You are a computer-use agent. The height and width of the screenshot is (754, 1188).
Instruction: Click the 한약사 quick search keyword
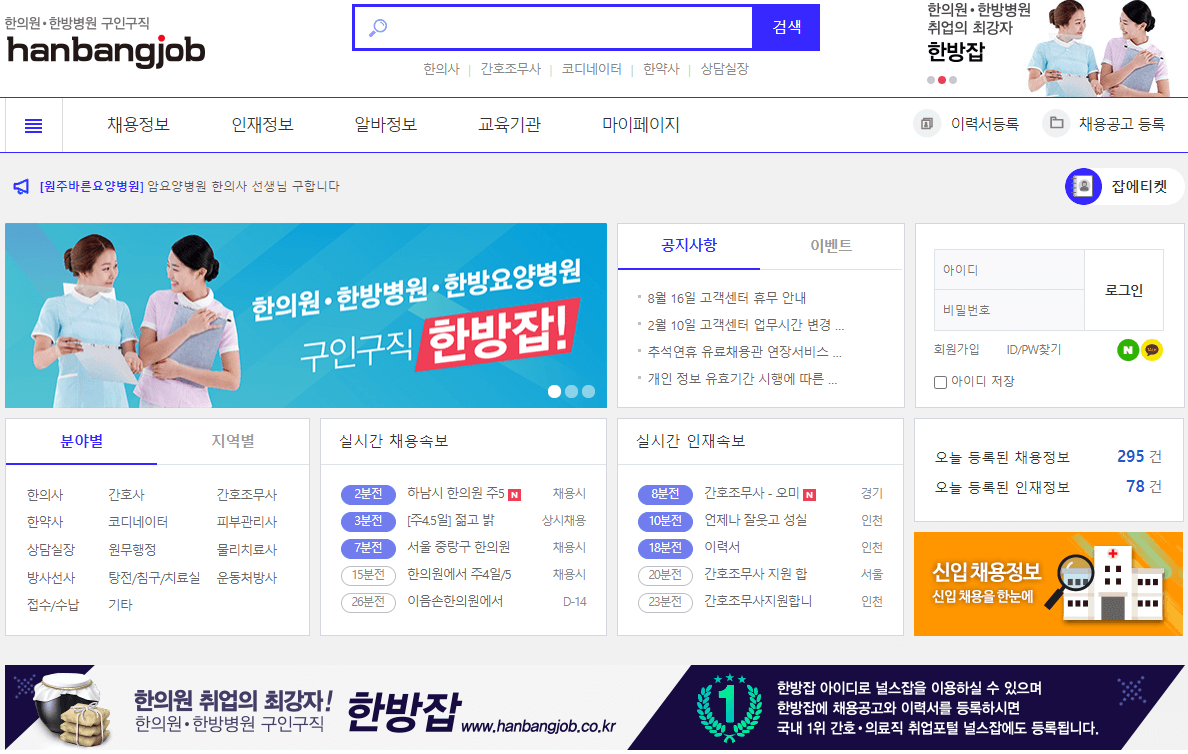coord(661,69)
